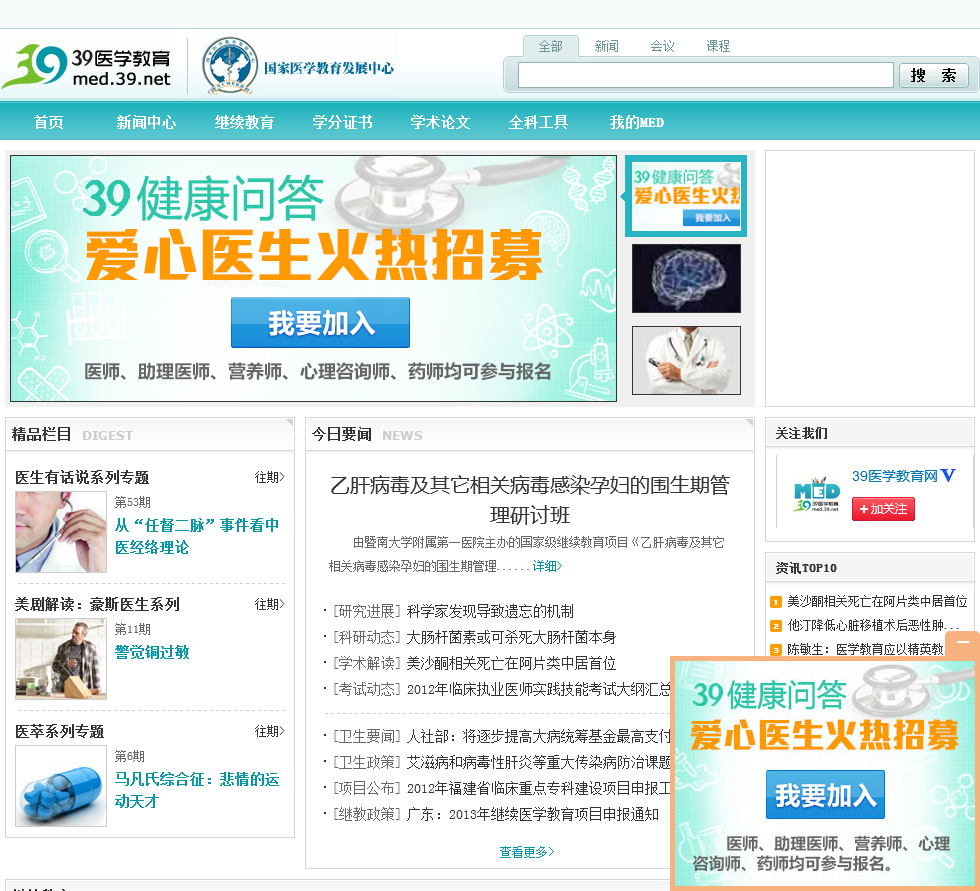The height and width of the screenshot is (891, 980).
Task: Select the doctor image slide thumbnail
Action: coord(686,361)
